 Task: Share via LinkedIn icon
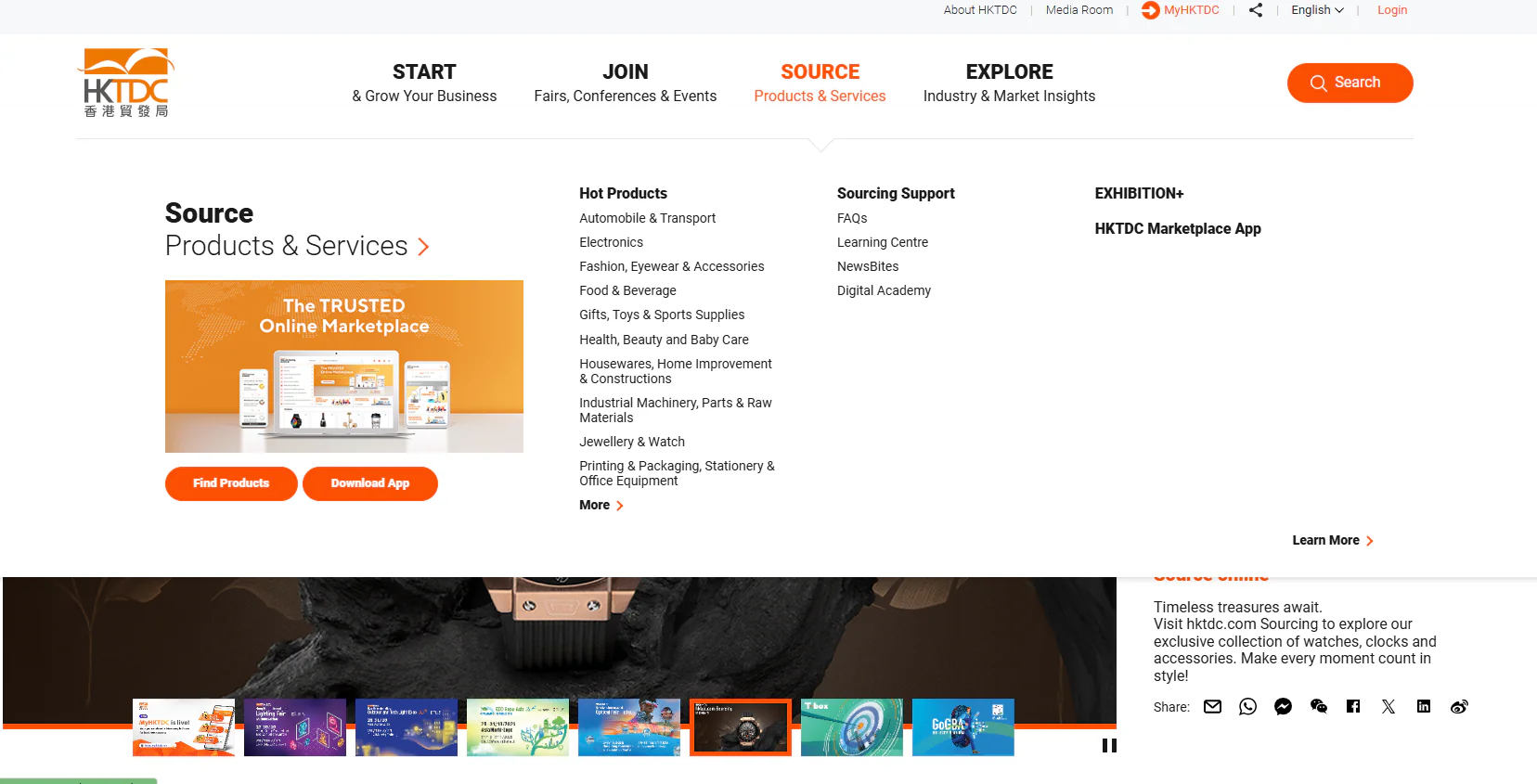(1424, 707)
